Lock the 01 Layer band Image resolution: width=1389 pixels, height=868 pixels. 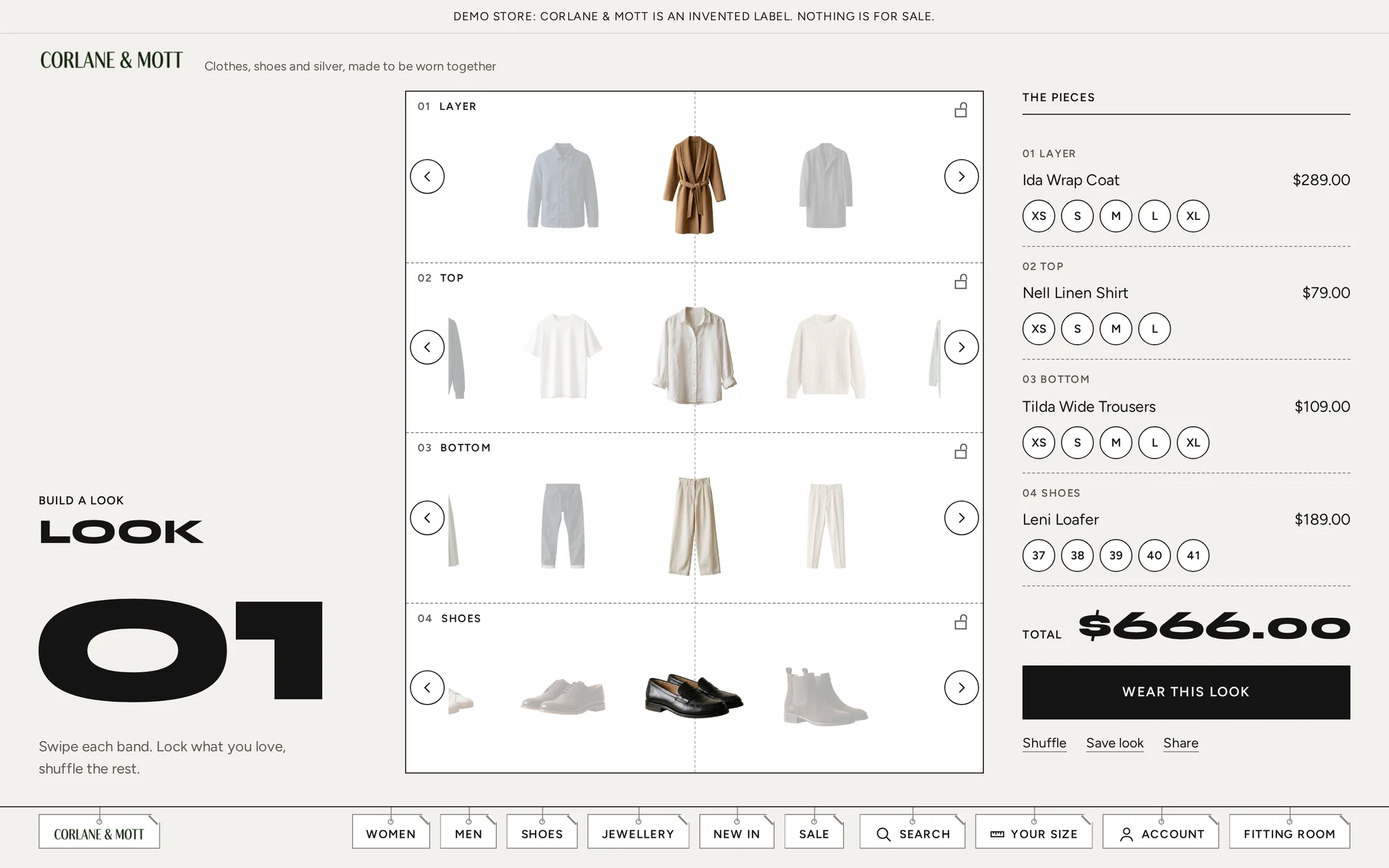point(961,110)
